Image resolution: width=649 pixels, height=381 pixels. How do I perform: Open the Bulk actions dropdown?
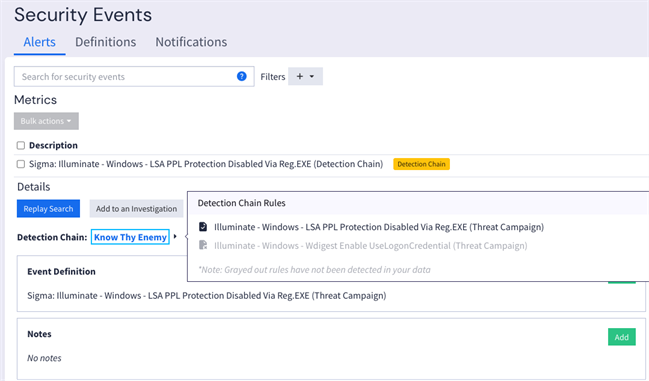(46, 121)
